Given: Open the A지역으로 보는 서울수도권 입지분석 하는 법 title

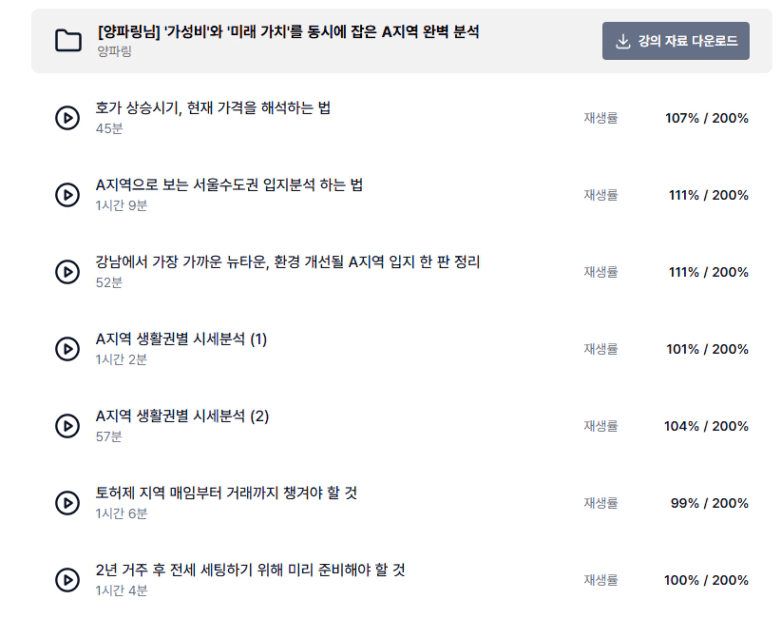Looking at the screenshot, I should [229, 185].
